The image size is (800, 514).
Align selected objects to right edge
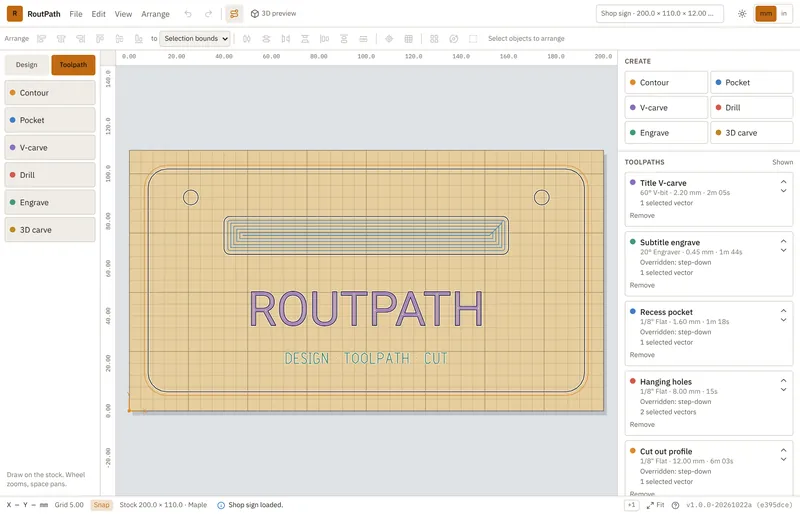pos(81,39)
